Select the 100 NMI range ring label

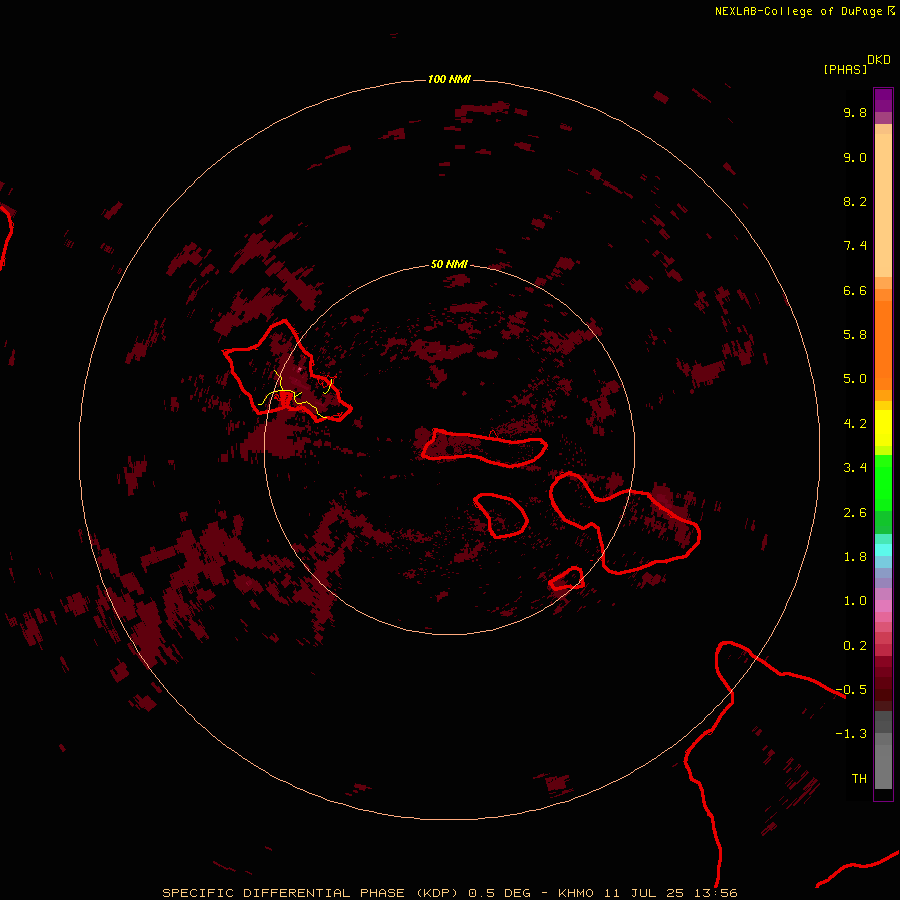[x=449, y=79]
